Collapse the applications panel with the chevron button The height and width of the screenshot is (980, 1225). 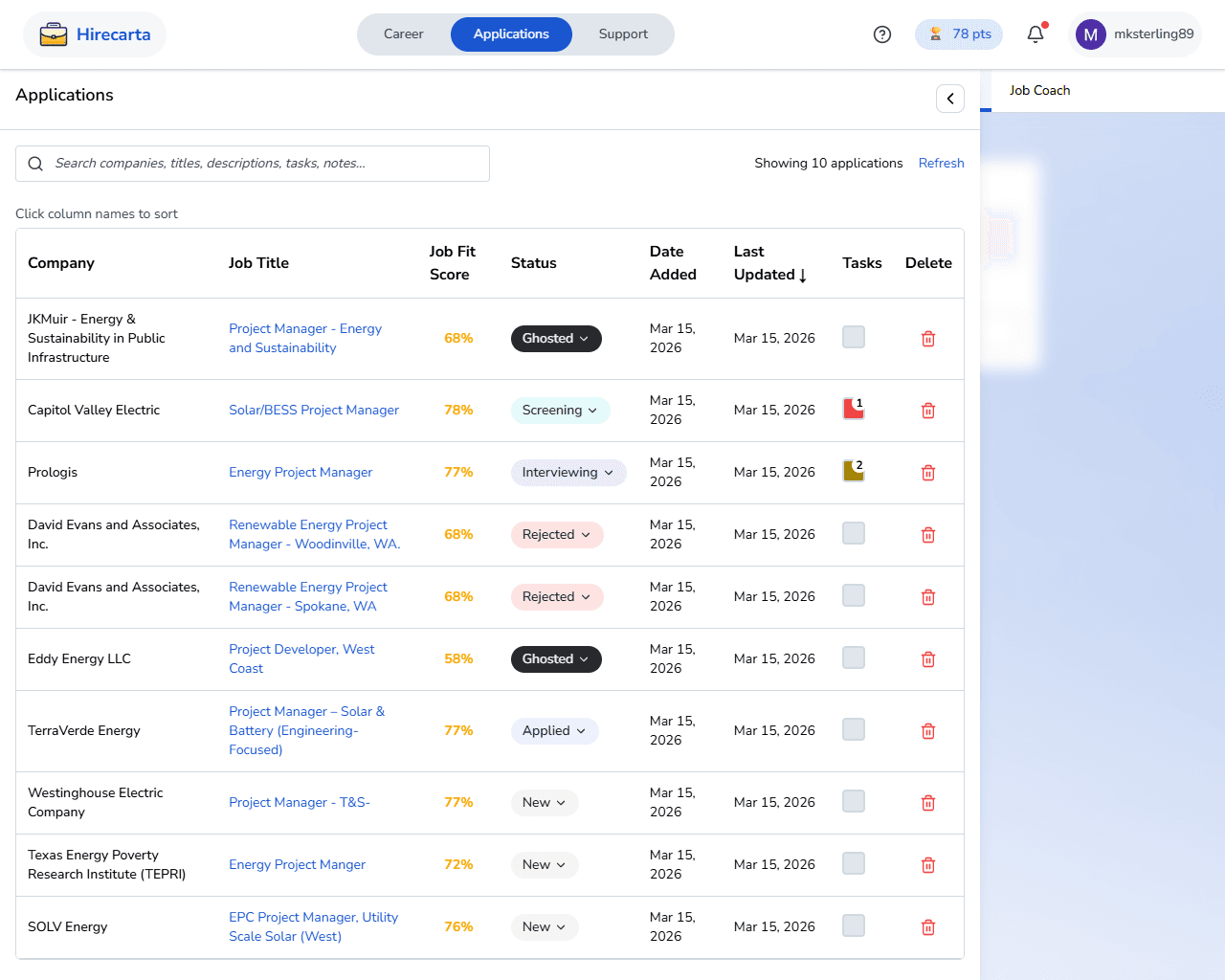(x=949, y=99)
